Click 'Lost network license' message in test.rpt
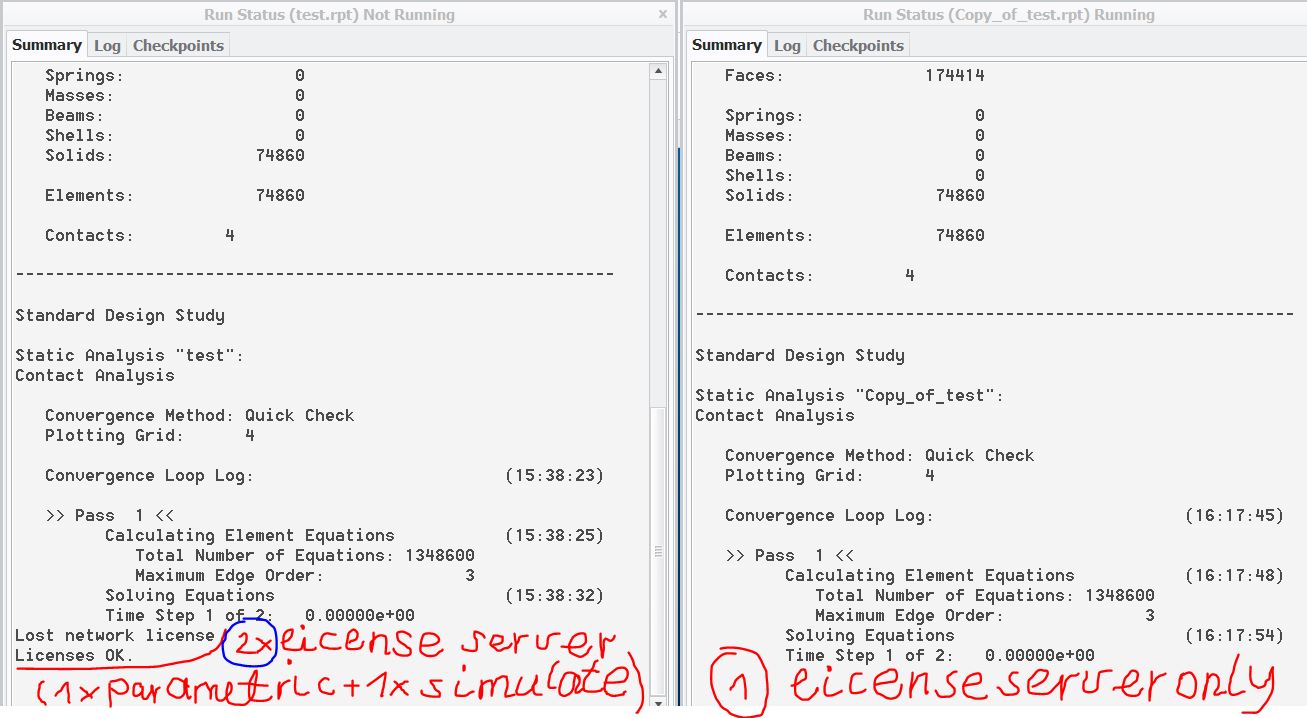 (x=115, y=635)
